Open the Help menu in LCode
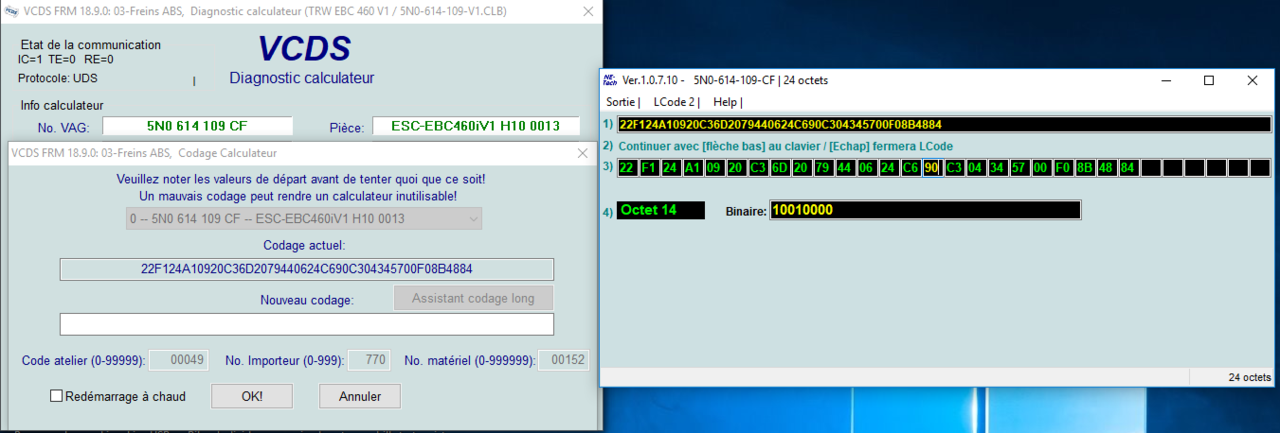1280x433 pixels. [726, 102]
